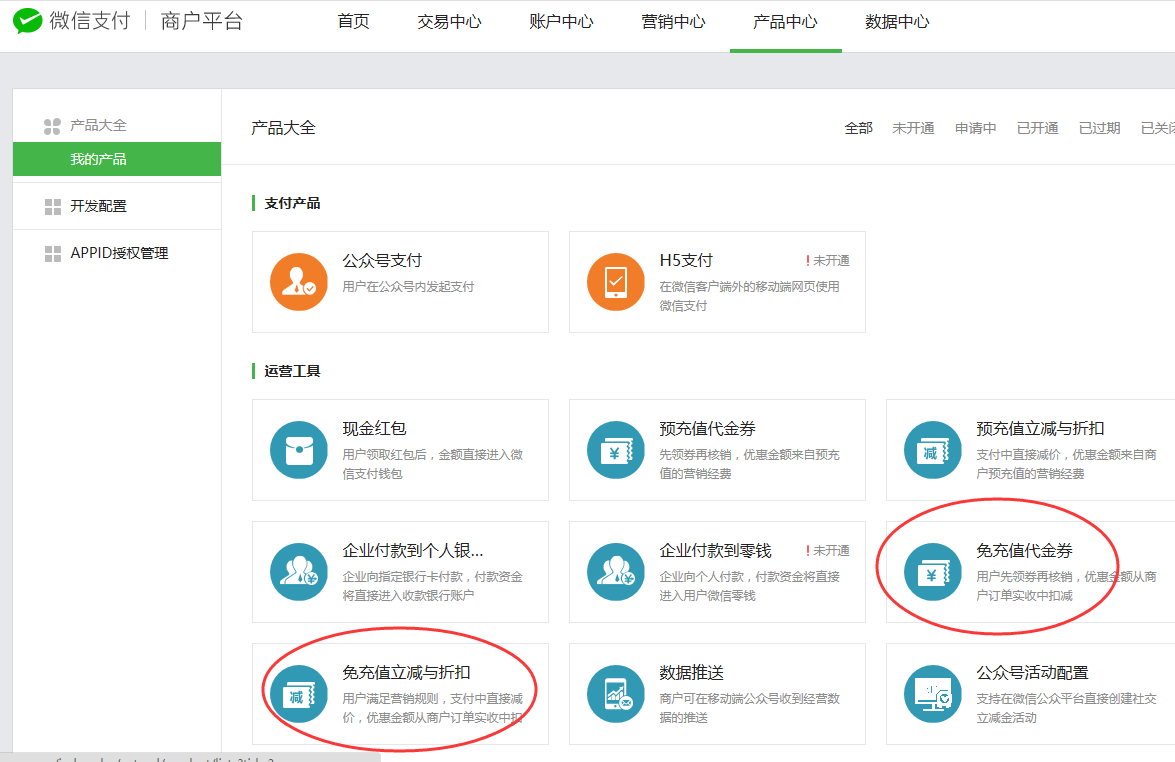Click the 开发配置 grid icon
The image size is (1175, 762).
pyautogui.click(x=52, y=207)
